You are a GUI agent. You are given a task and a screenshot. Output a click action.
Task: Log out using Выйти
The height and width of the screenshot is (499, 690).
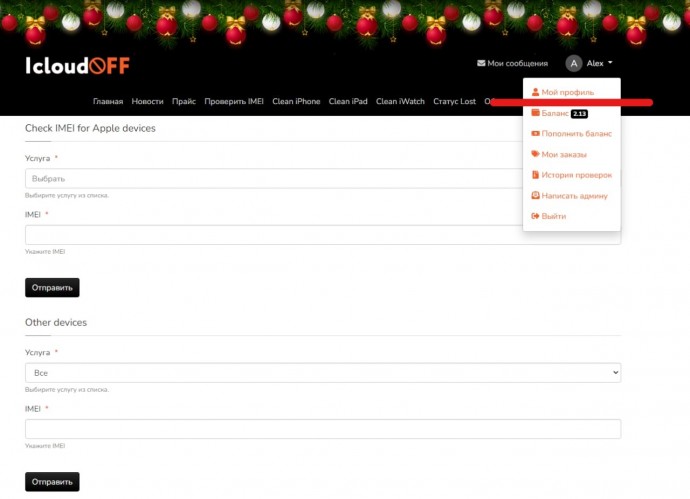(x=552, y=216)
